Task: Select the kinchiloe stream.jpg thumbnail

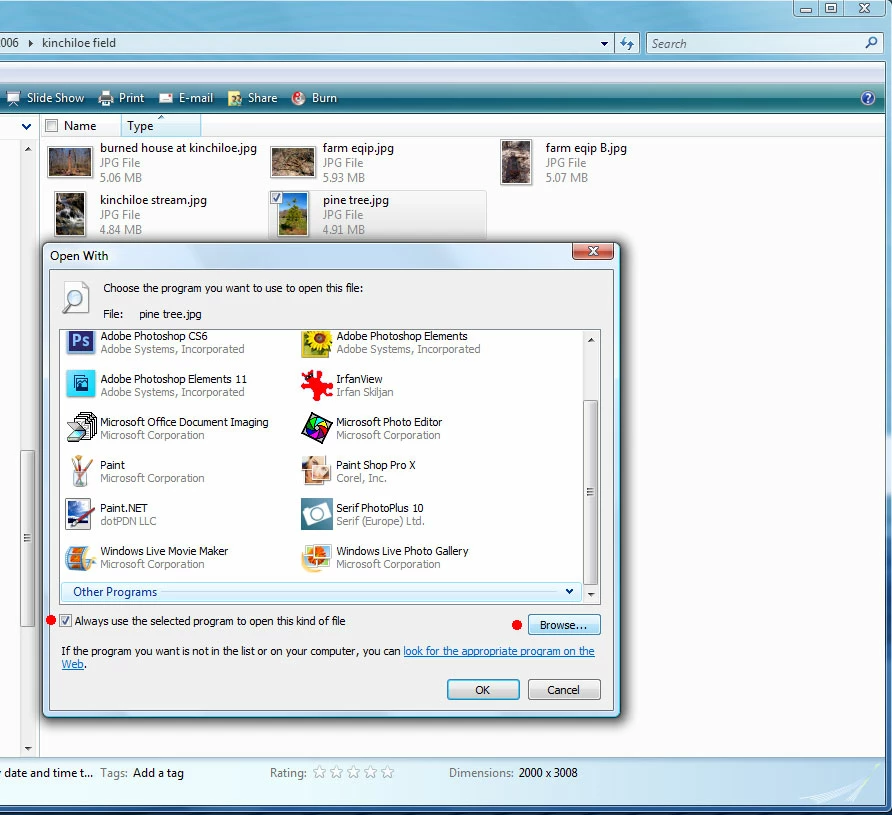Action: [x=70, y=214]
